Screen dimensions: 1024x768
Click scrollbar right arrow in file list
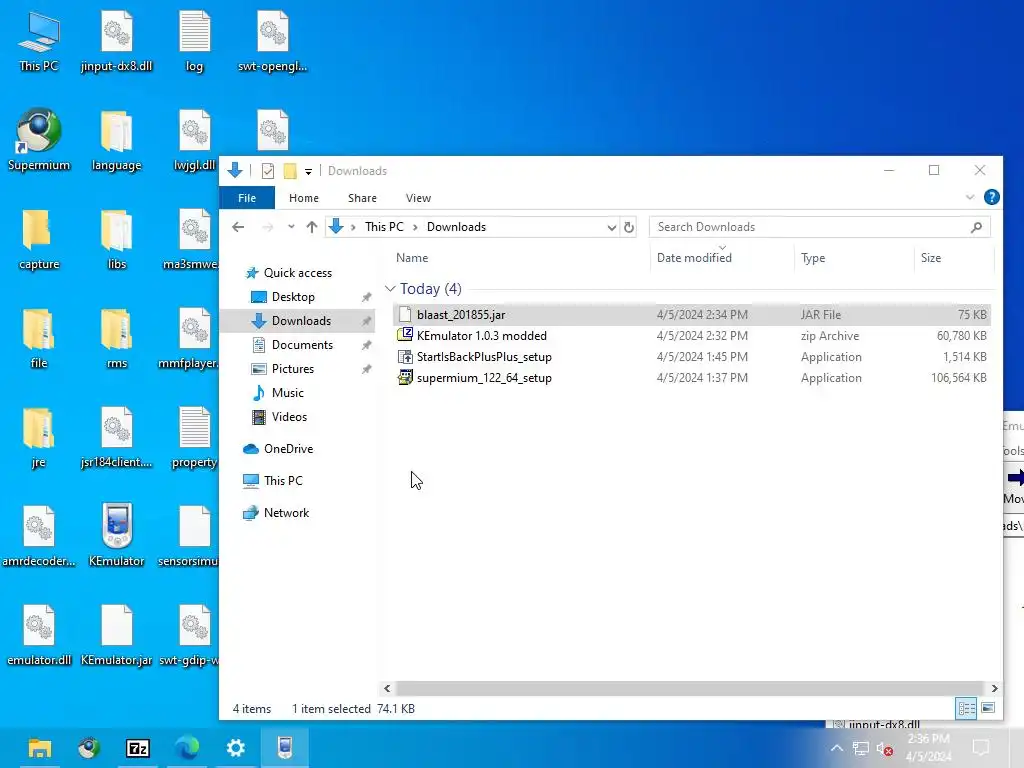[994, 688]
